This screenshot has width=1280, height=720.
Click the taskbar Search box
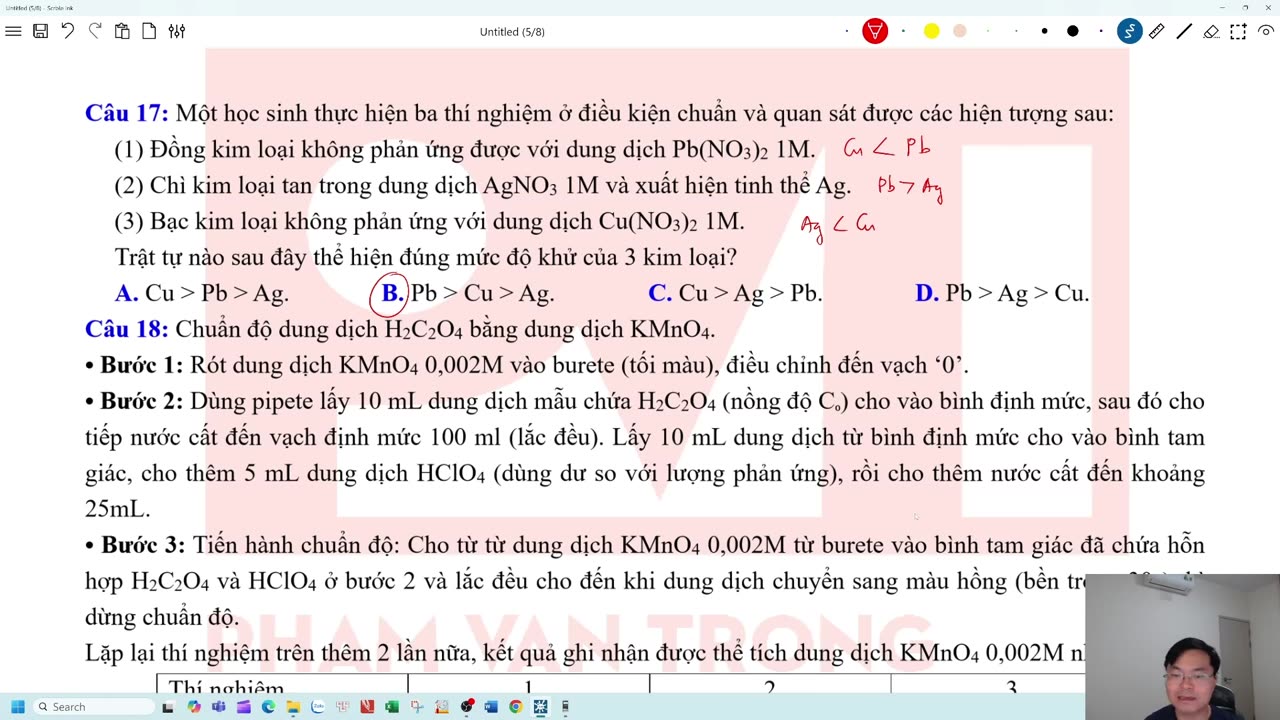click(x=92, y=707)
